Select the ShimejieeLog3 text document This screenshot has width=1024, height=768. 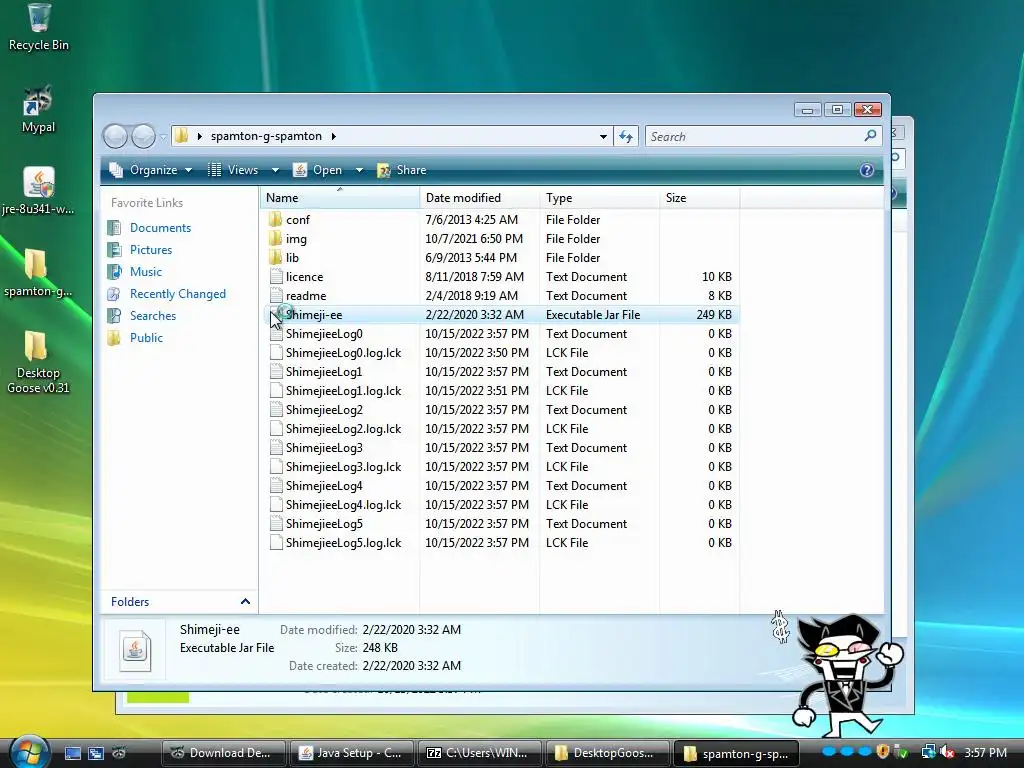click(500, 447)
